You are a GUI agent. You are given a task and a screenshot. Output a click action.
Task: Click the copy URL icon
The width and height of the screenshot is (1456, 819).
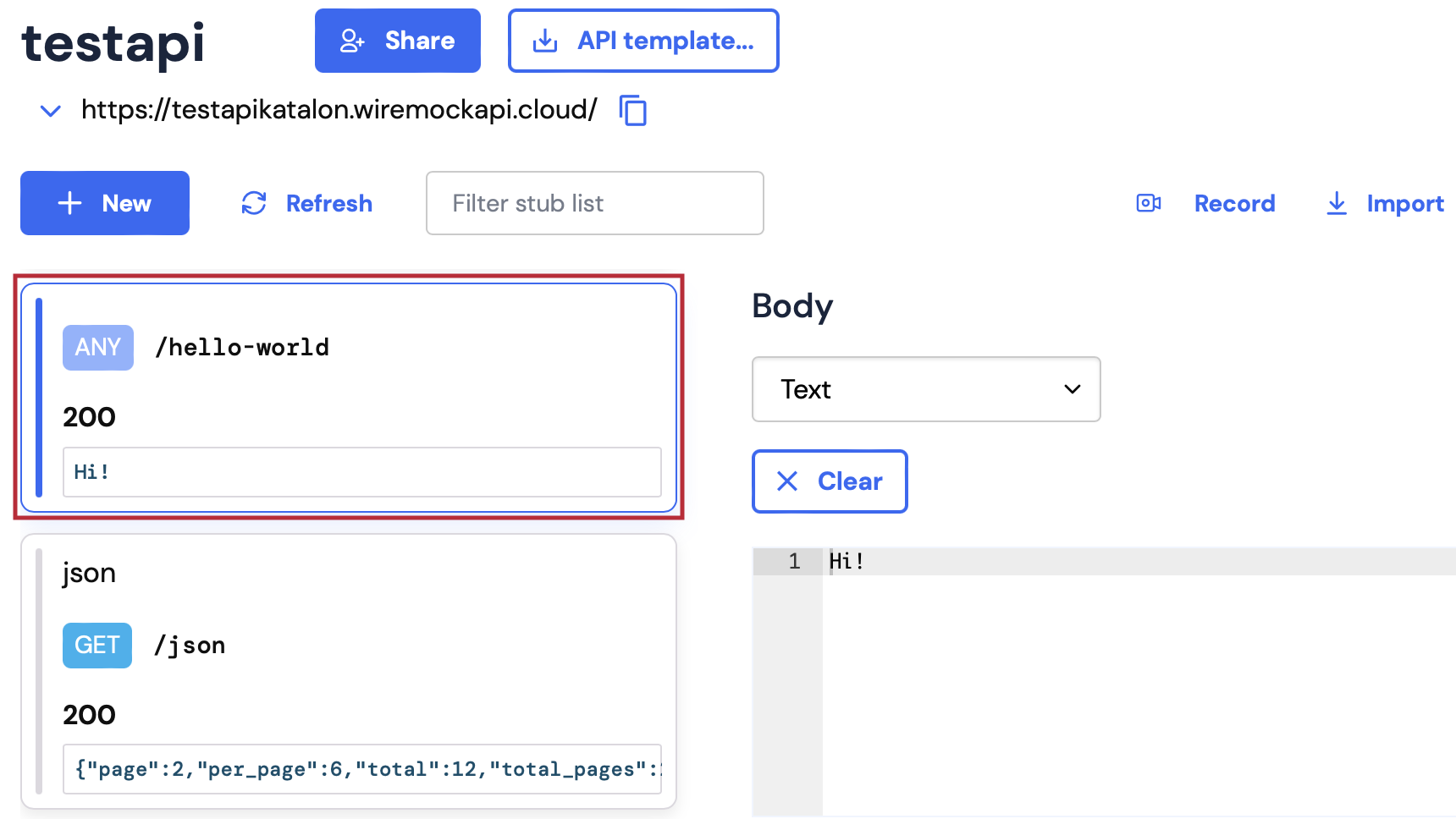point(633,110)
